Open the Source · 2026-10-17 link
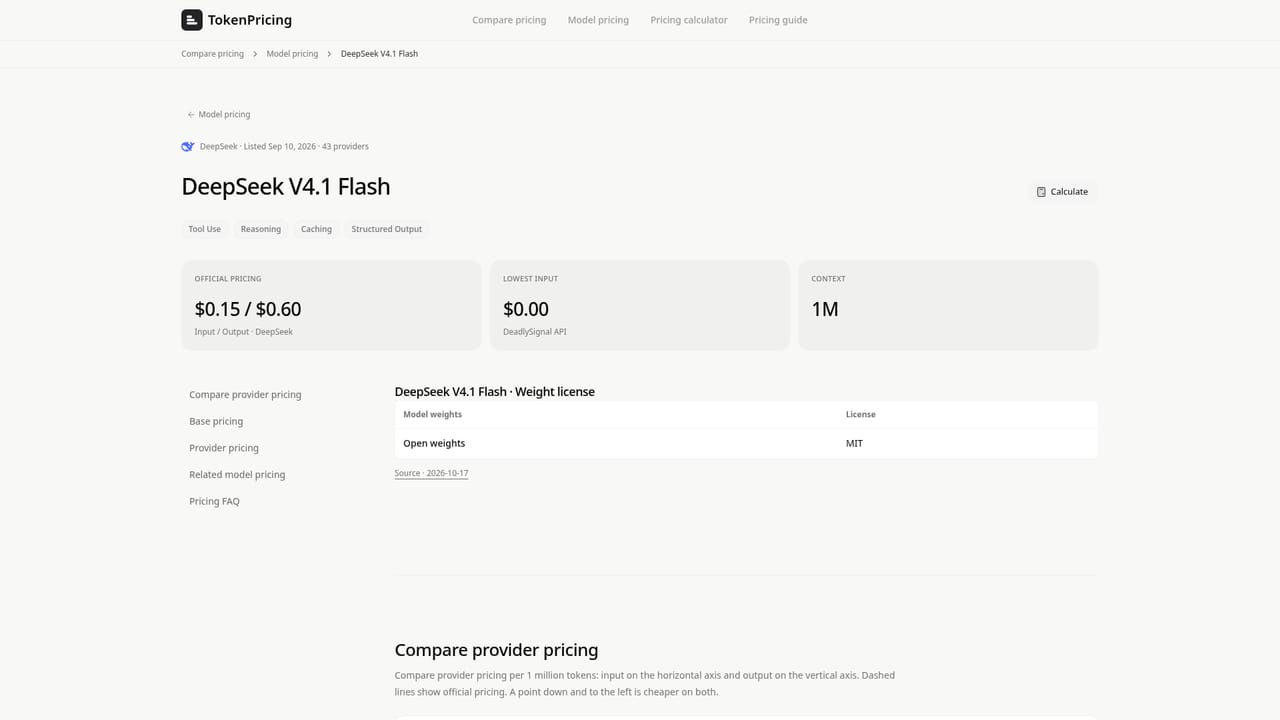The height and width of the screenshot is (720, 1280). (431, 473)
